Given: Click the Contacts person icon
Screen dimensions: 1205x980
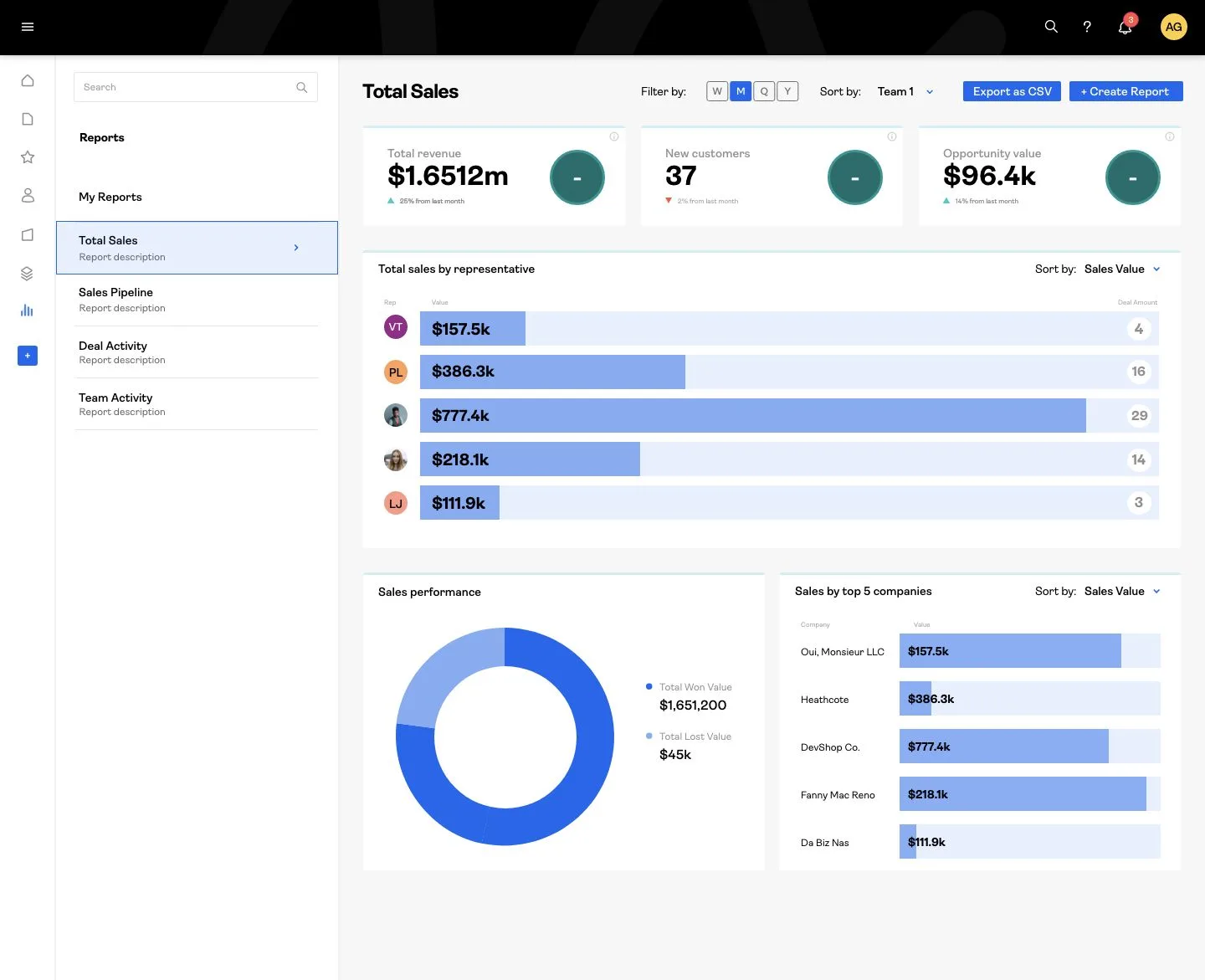Looking at the screenshot, I should pyautogui.click(x=28, y=196).
